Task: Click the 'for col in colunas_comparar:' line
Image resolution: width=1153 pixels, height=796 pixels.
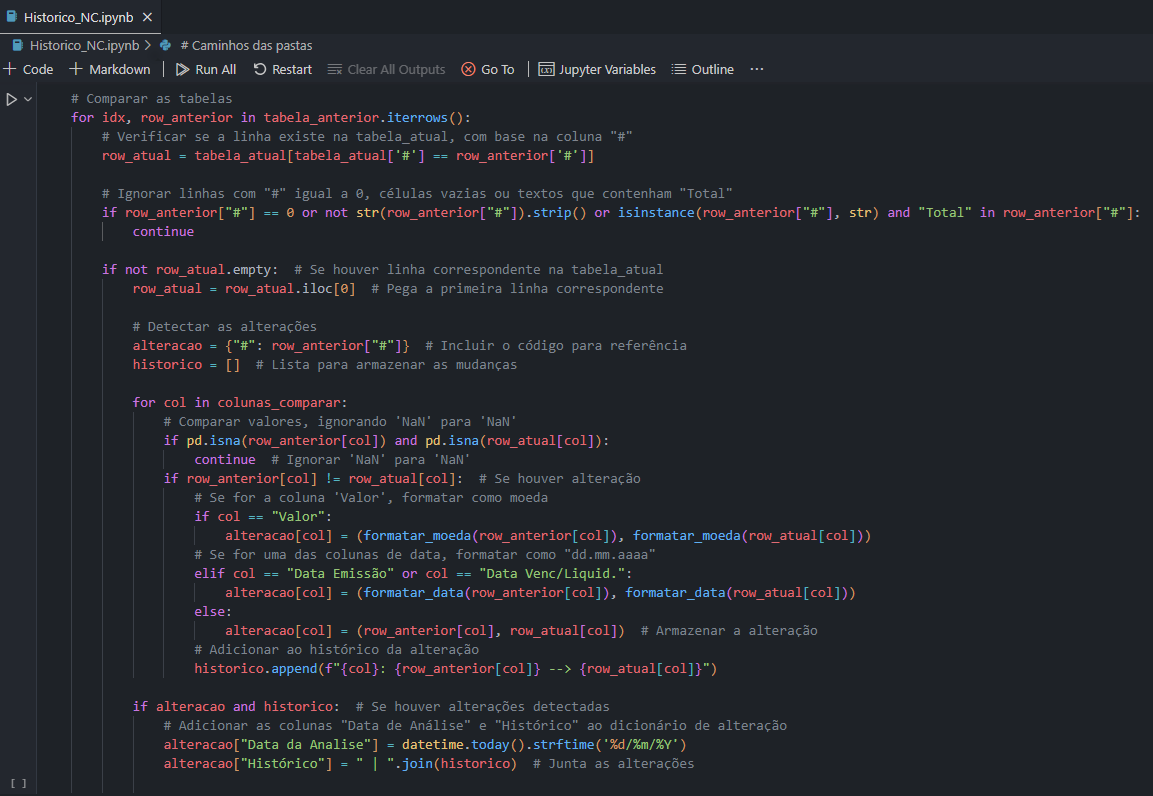Action: pos(240,402)
